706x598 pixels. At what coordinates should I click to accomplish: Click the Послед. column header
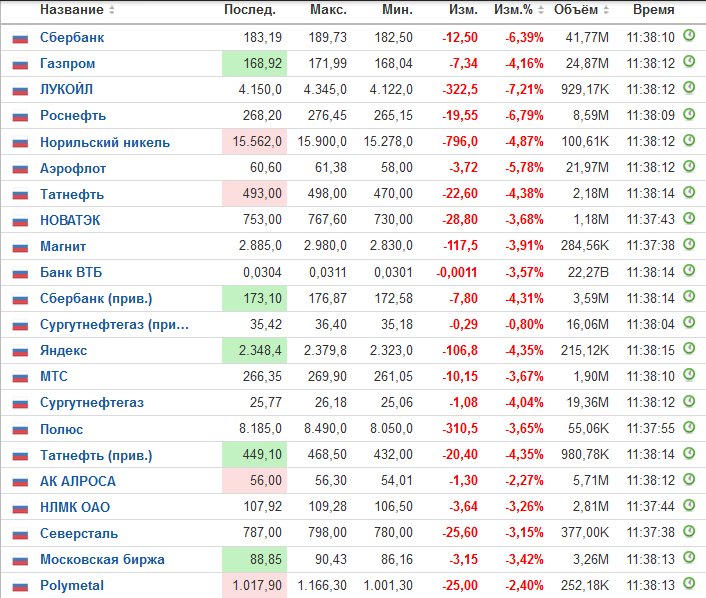[x=250, y=9]
